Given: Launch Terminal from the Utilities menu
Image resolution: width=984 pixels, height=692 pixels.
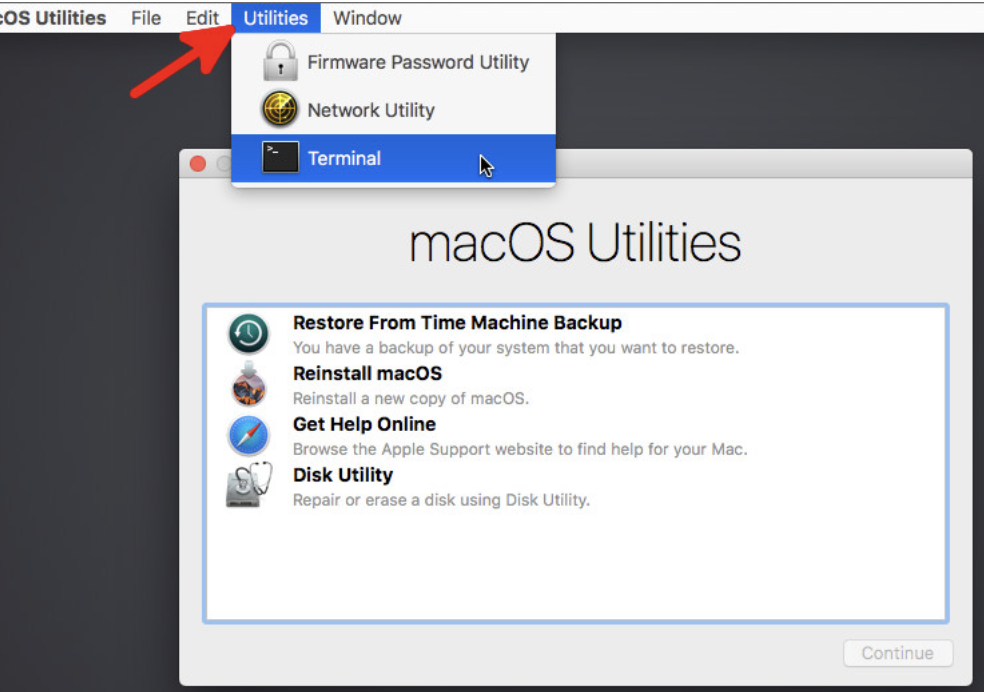Looking at the screenshot, I should pyautogui.click(x=393, y=158).
